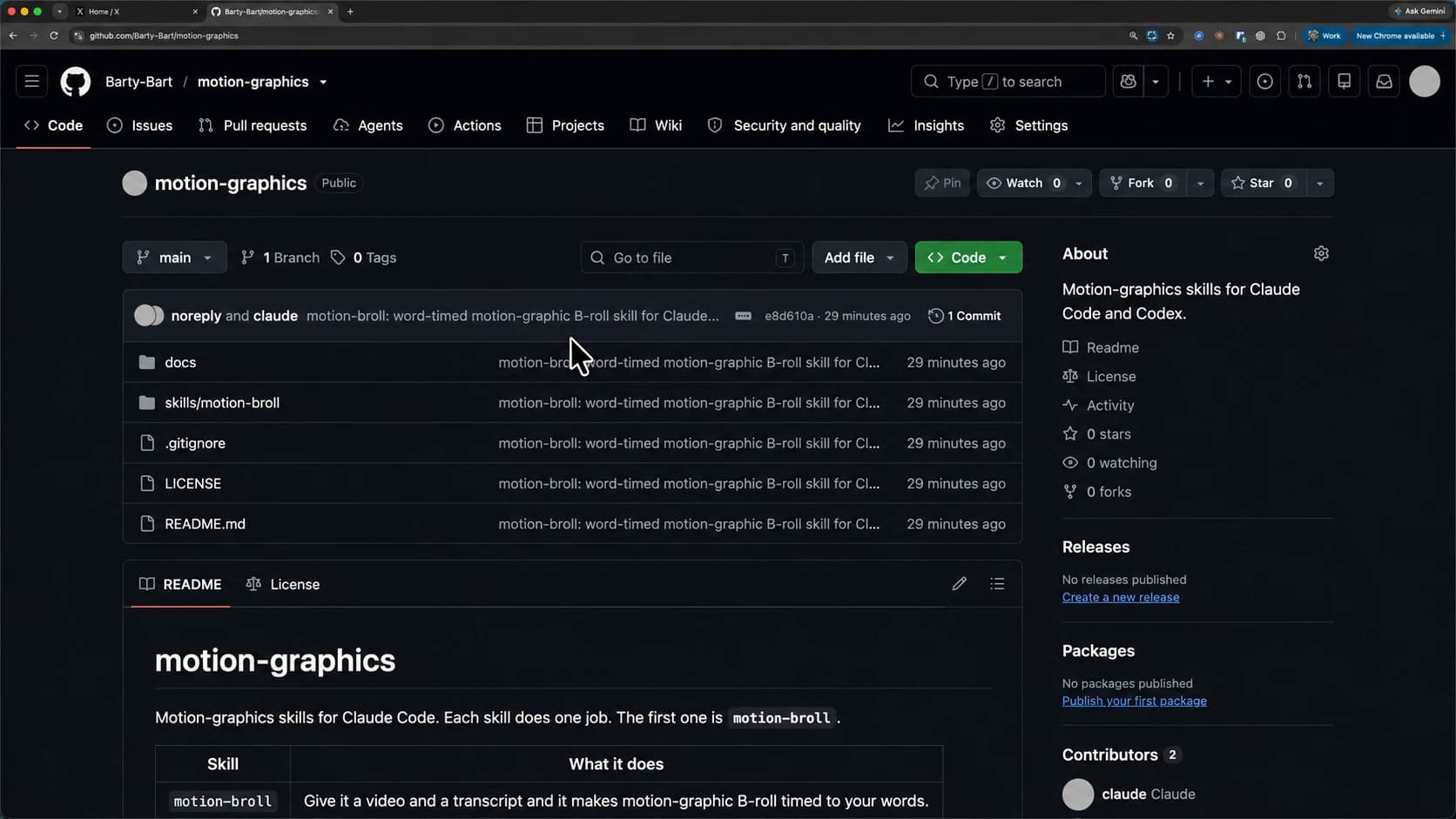This screenshot has width=1456, height=819.
Task: Click the Go to file search field
Action: point(692,258)
